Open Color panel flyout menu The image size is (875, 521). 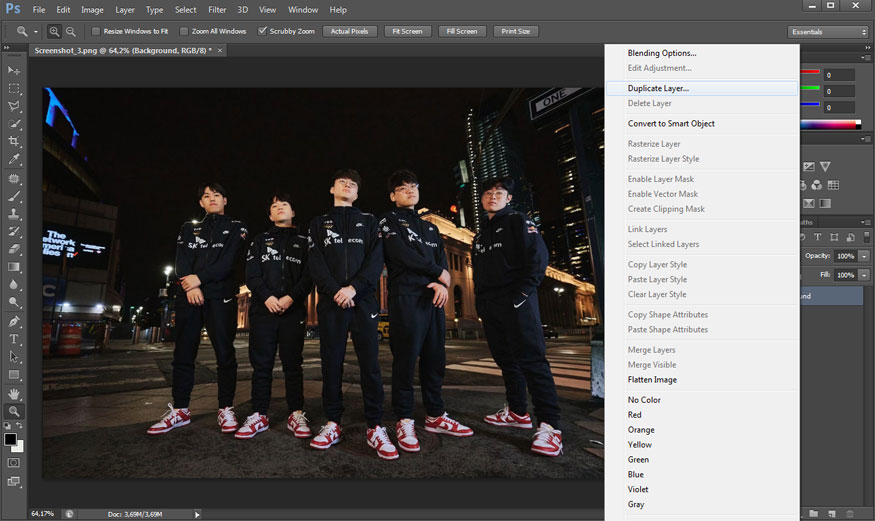[x=865, y=58]
